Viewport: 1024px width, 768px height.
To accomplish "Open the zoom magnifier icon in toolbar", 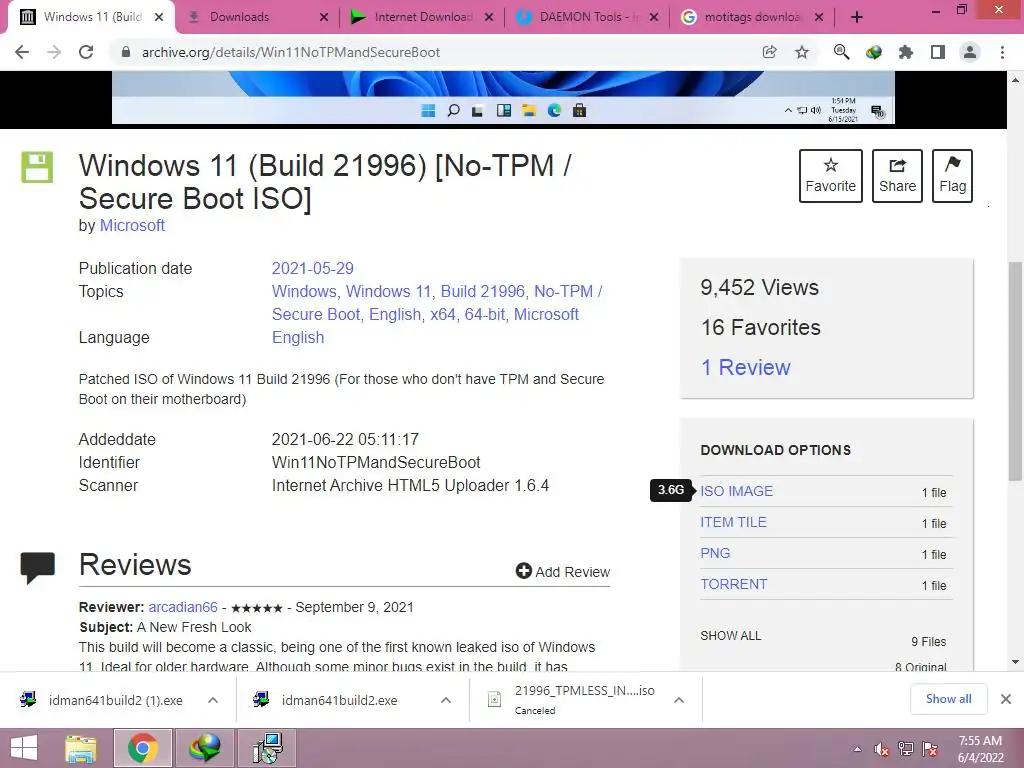I will (x=841, y=52).
